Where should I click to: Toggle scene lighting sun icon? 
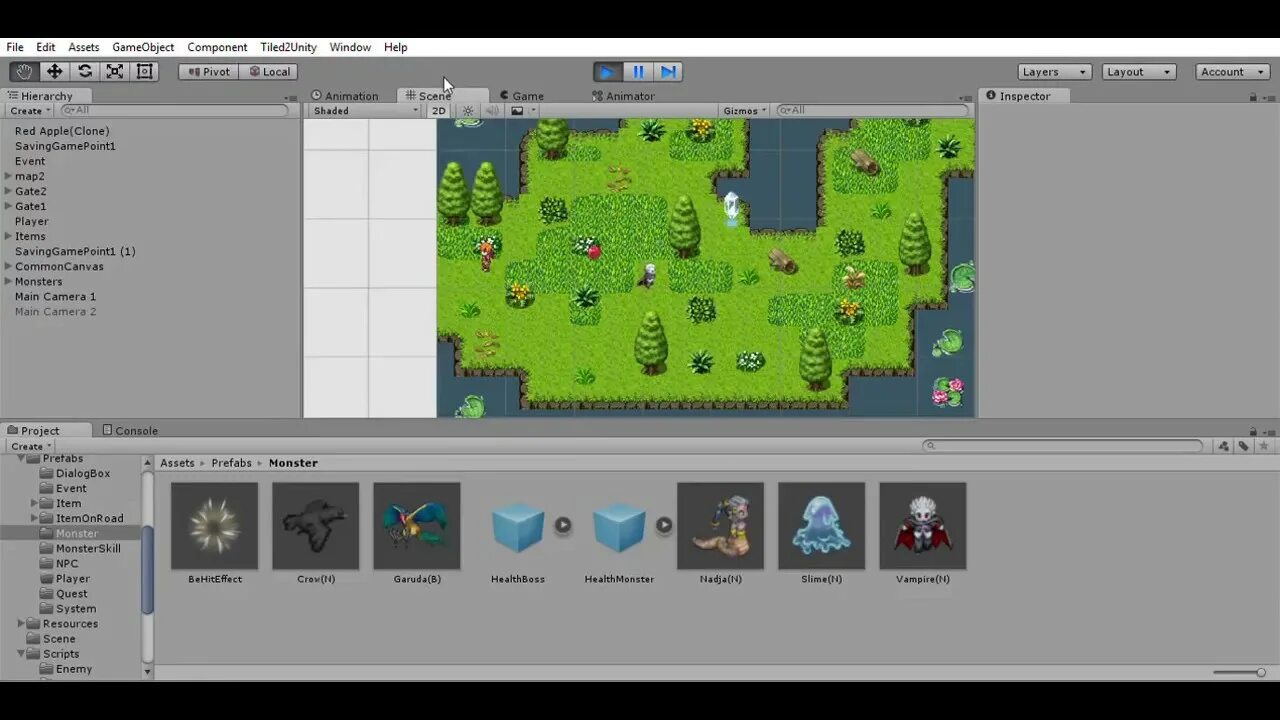point(467,111)
